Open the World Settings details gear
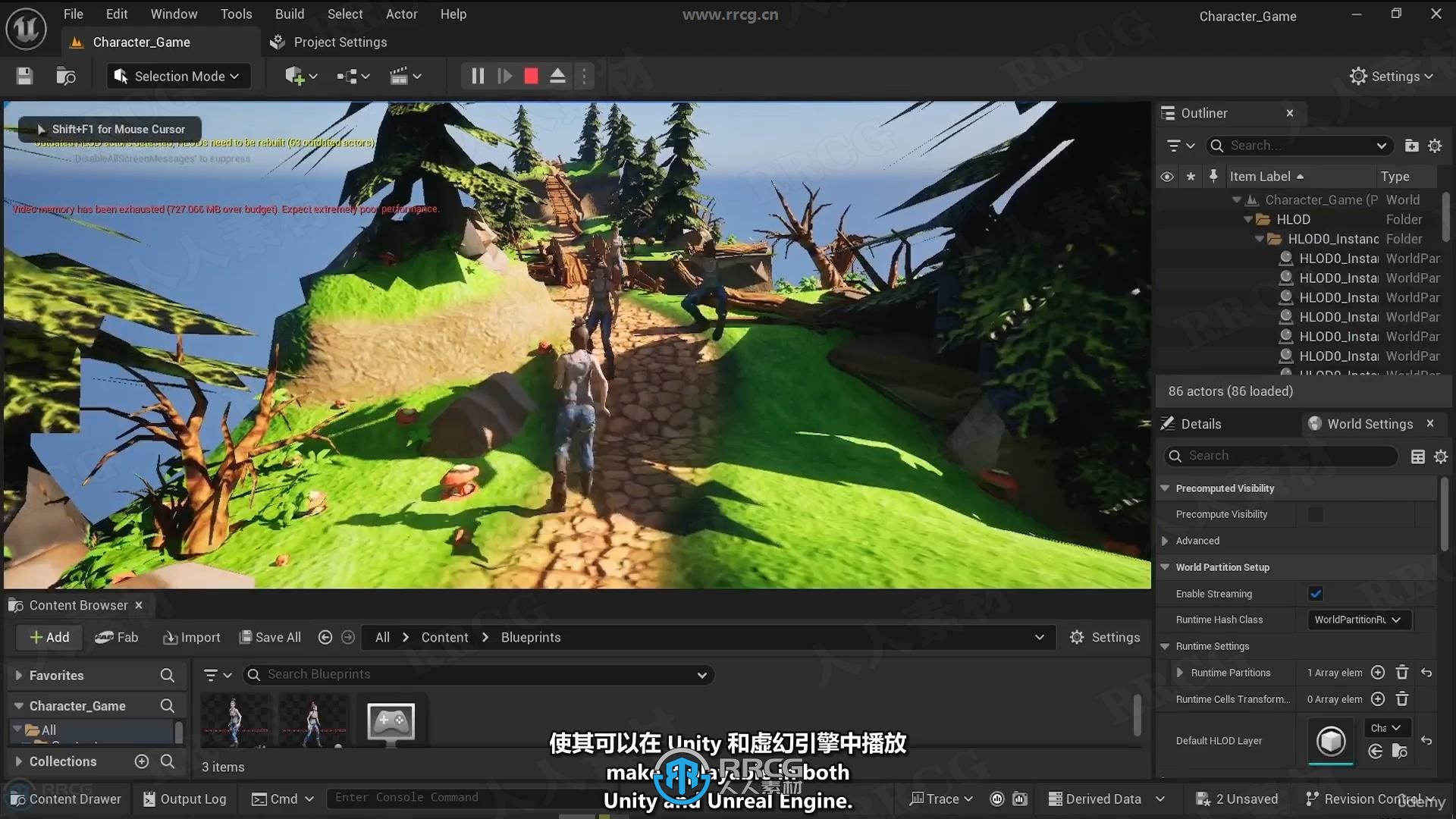 tap(1441, 456)
